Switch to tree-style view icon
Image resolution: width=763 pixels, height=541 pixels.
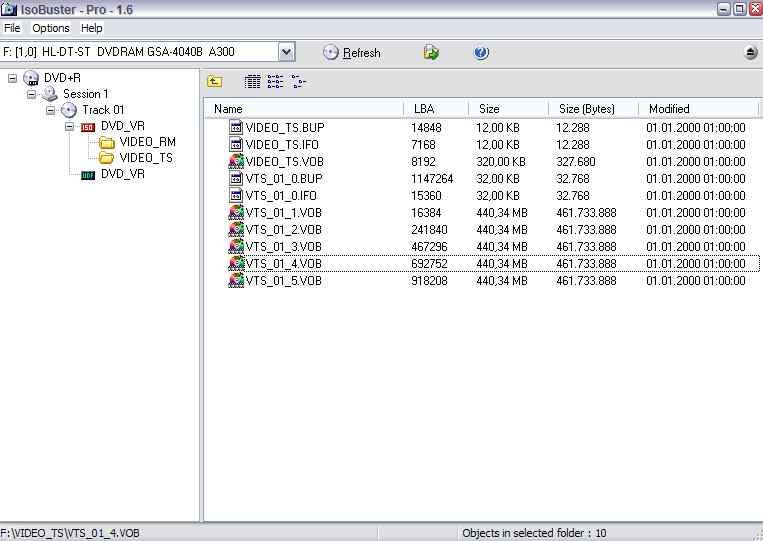[x=298, y=82]
